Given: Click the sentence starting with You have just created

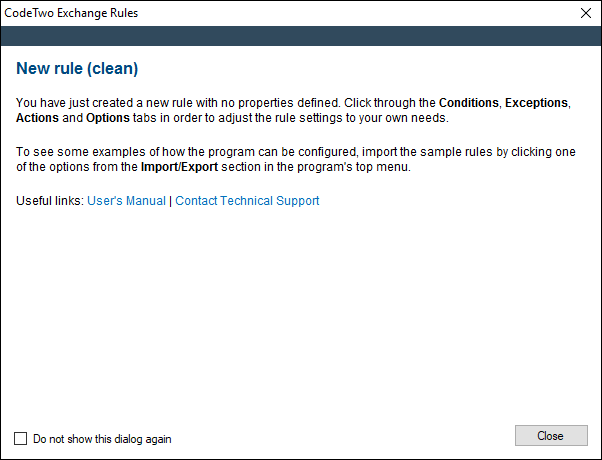Looking at the screenshot, I should click(293, 110).
